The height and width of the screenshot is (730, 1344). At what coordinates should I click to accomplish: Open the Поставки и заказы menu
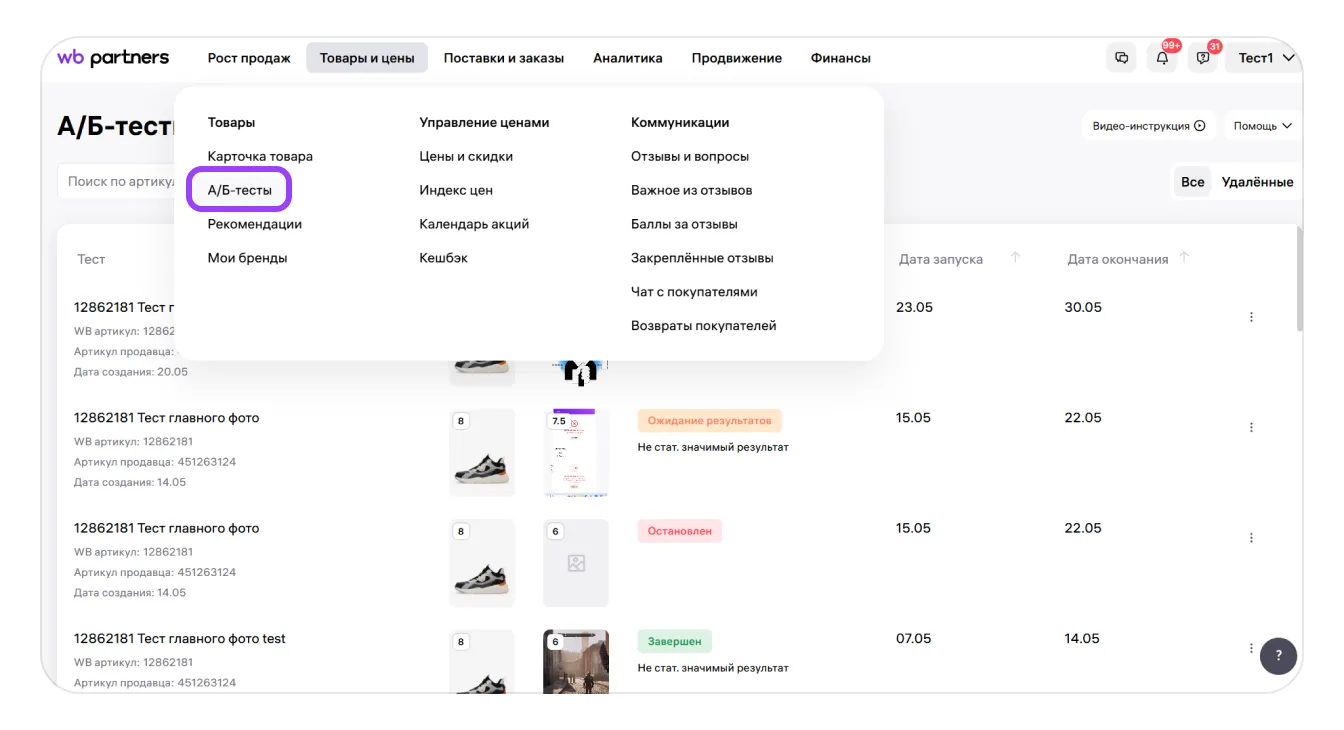[x=504, y=58]
